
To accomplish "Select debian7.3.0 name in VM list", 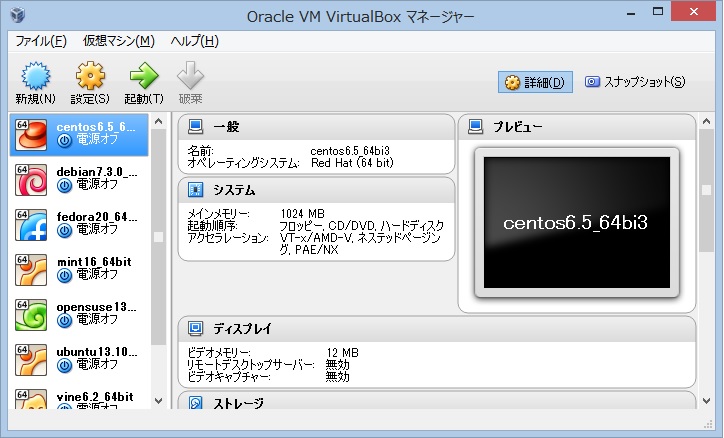I will (x=97, y=172).
